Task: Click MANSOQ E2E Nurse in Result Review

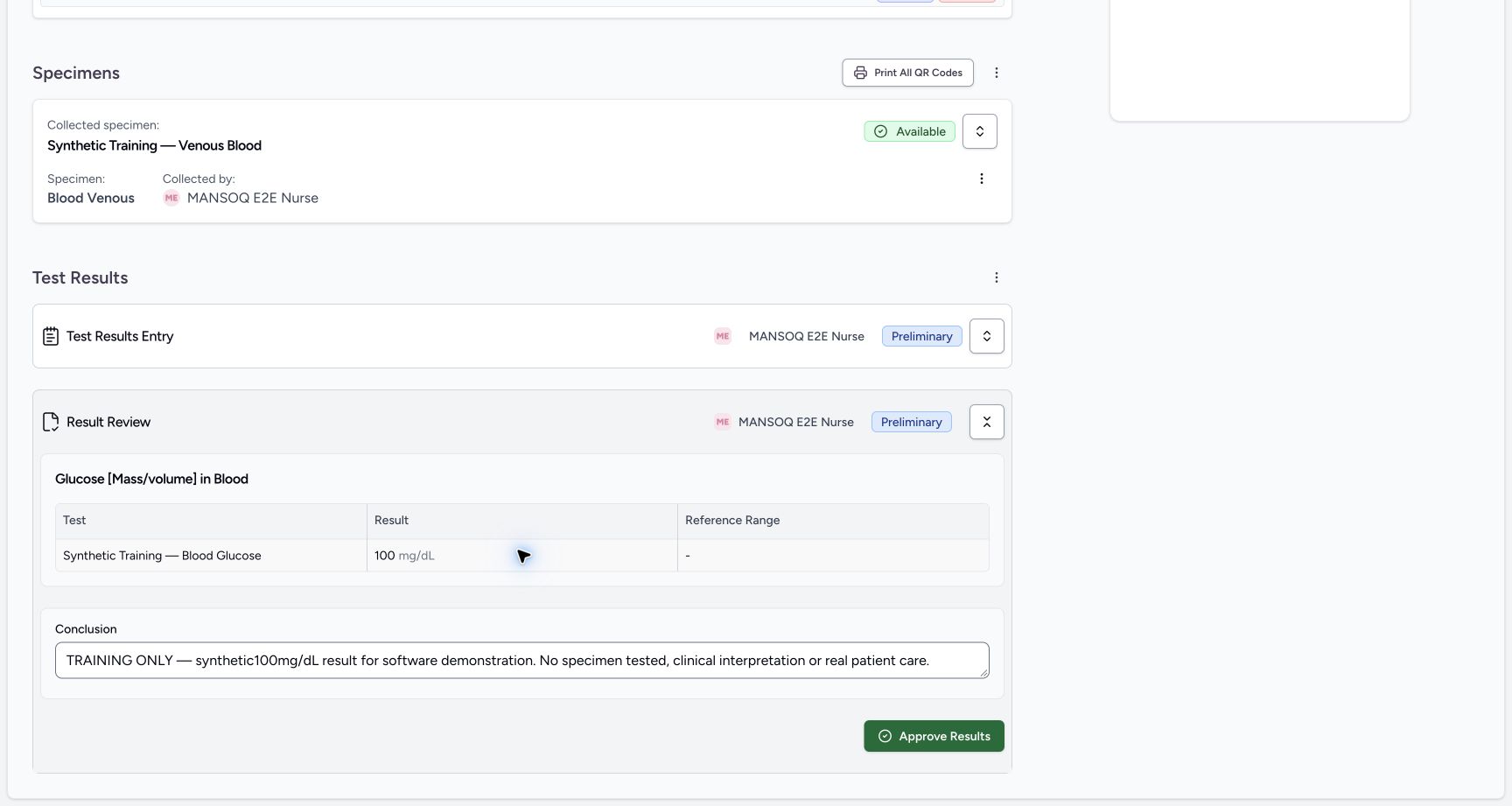Action: (796, 422)
